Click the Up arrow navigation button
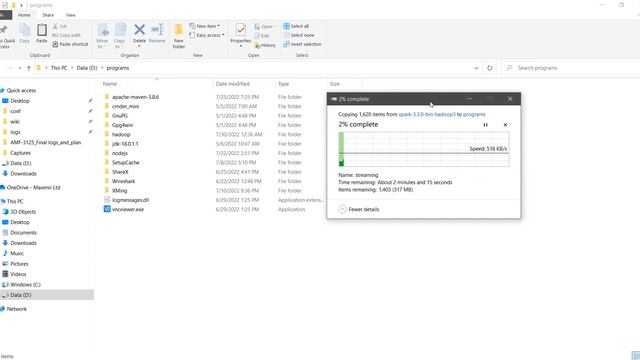 coord(29,68)
